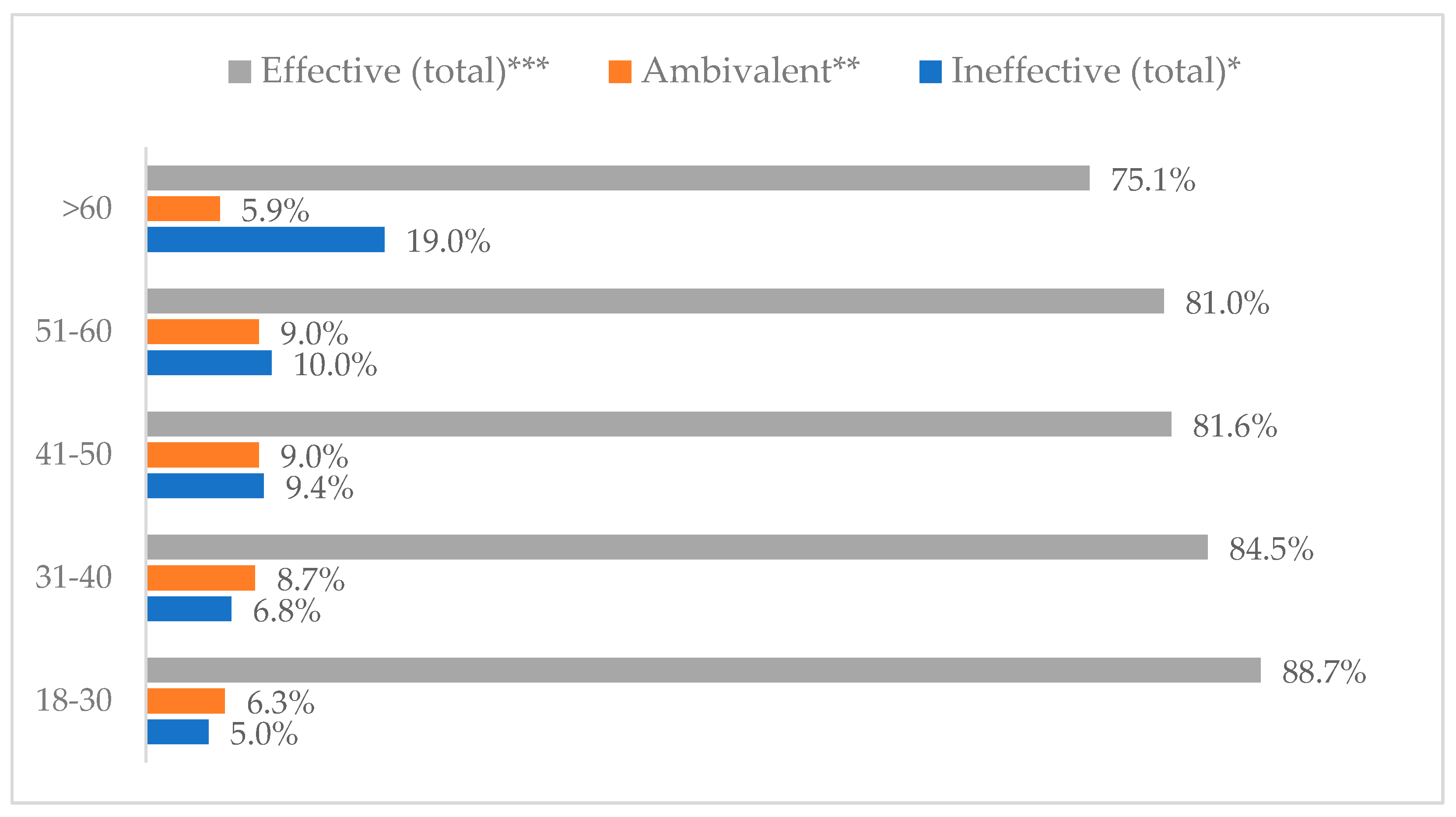
Task: Click the gray 88.7% bar for 18-30
Action: pos(704,670)
